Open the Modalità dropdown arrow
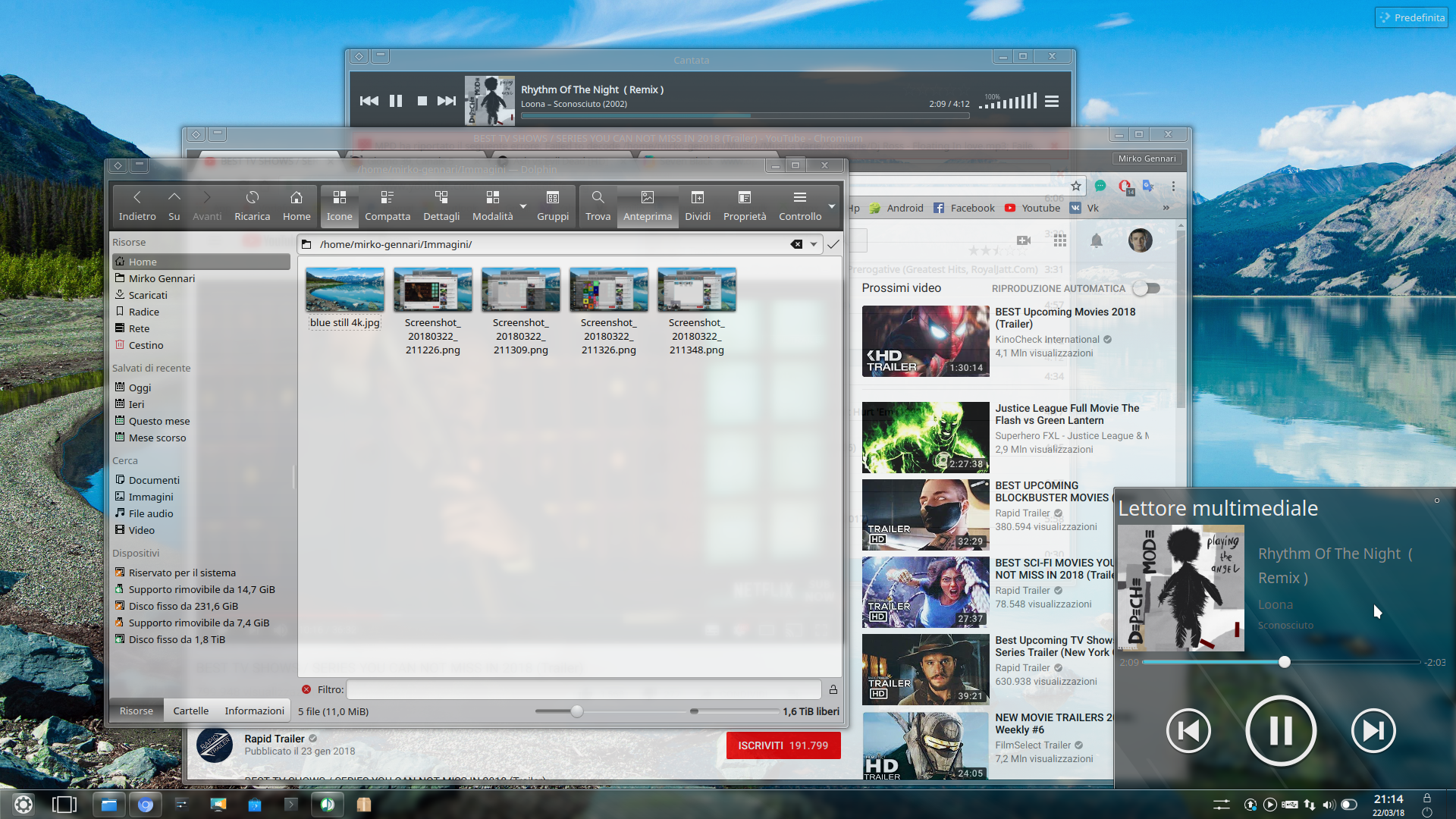This screenshot has height=819, width=1456. click(x=523, y=206)
